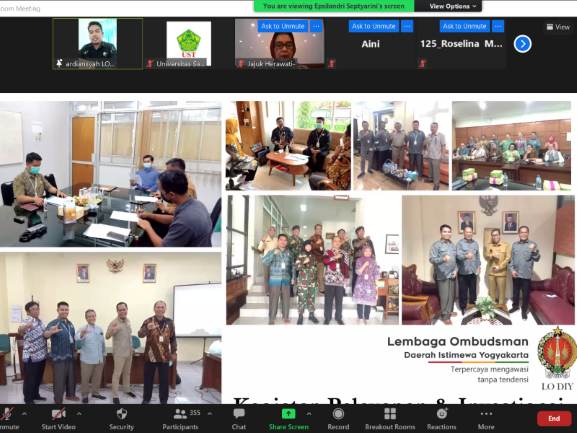Open the Participants panel icon
577x433 pixels.
tap(180, 414)
